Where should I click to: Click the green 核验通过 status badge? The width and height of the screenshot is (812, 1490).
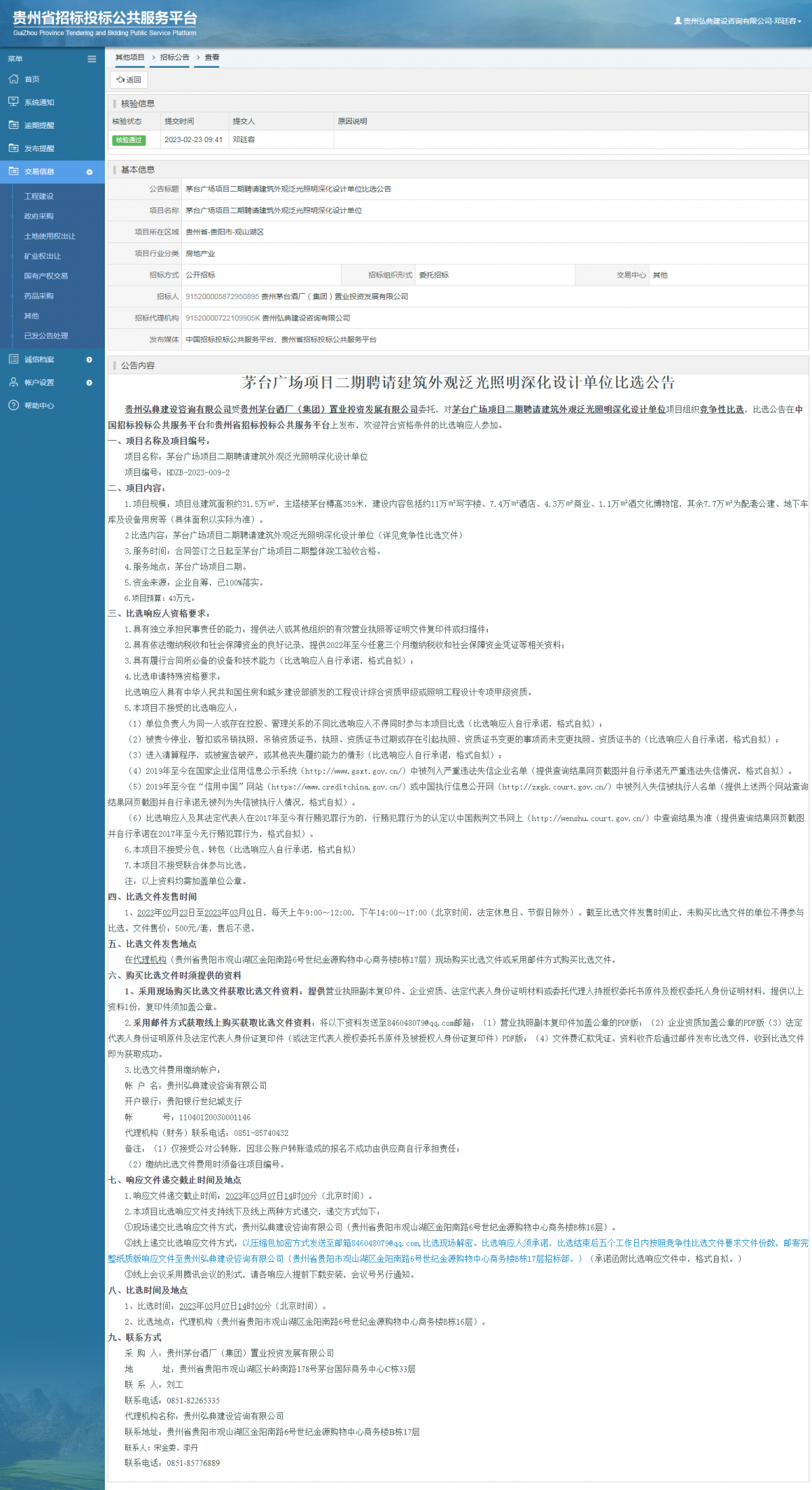point(129,140)
